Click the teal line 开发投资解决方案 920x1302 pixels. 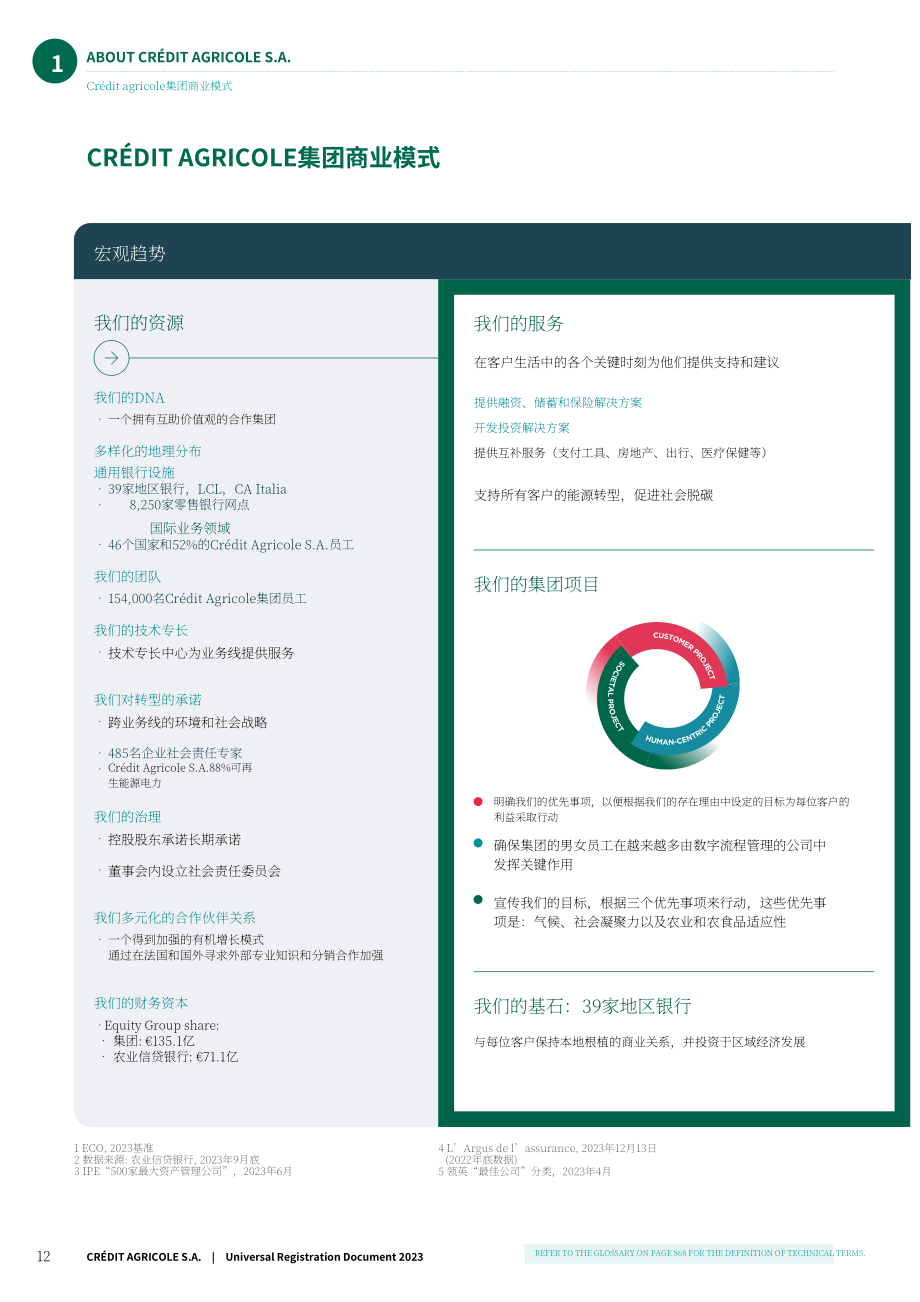[522, 427]
